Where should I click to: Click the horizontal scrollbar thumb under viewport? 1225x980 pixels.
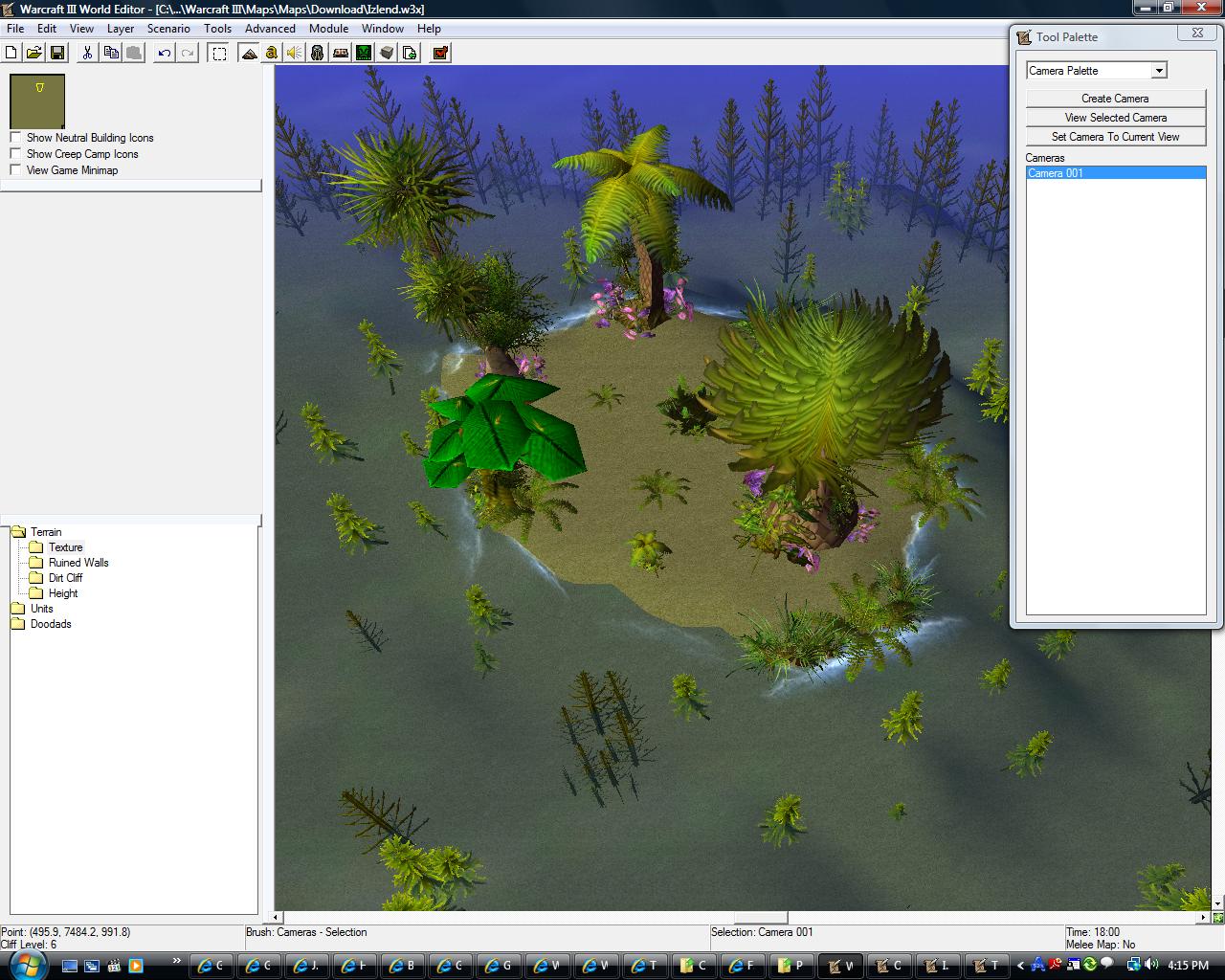click(761, 918)
